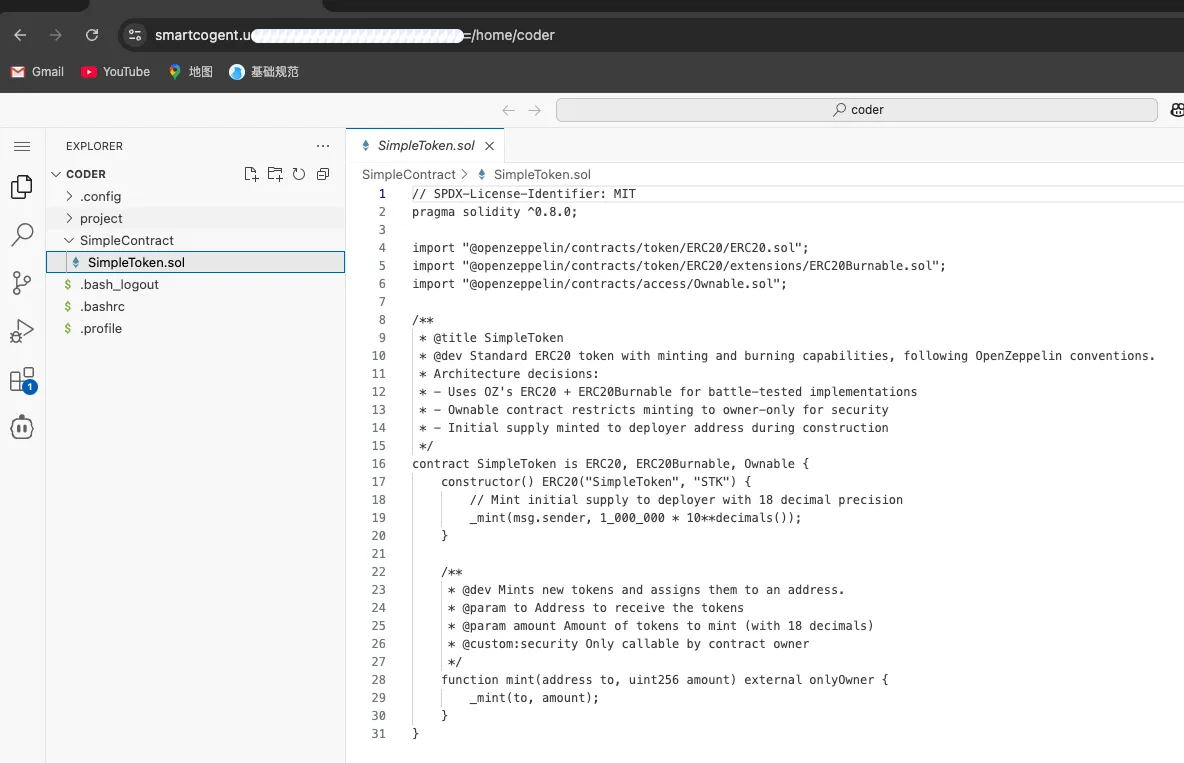Click line number 28 in the gutter
Screen dimensions: 1184x763
[x=378, y=680]
